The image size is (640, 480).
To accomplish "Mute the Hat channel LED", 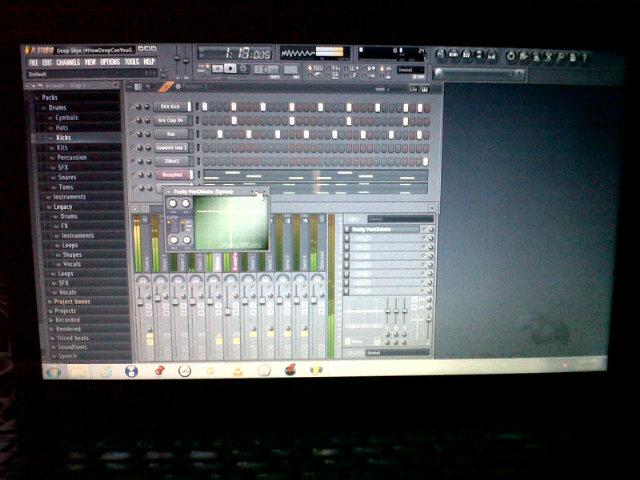I will click(132, 133).
